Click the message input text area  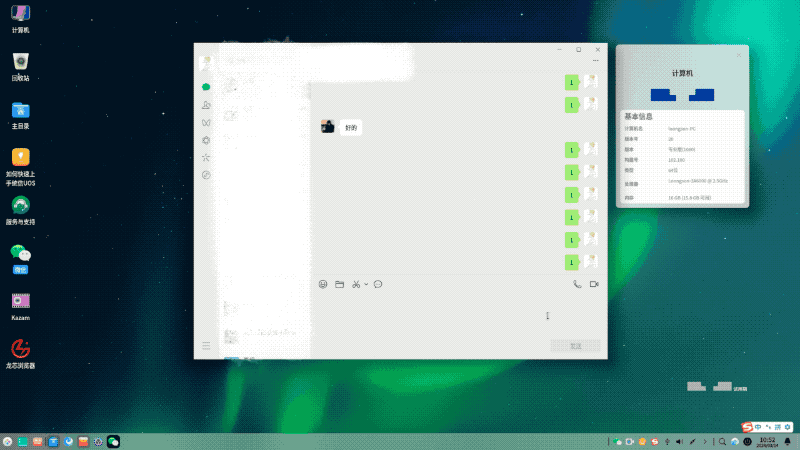450,315
